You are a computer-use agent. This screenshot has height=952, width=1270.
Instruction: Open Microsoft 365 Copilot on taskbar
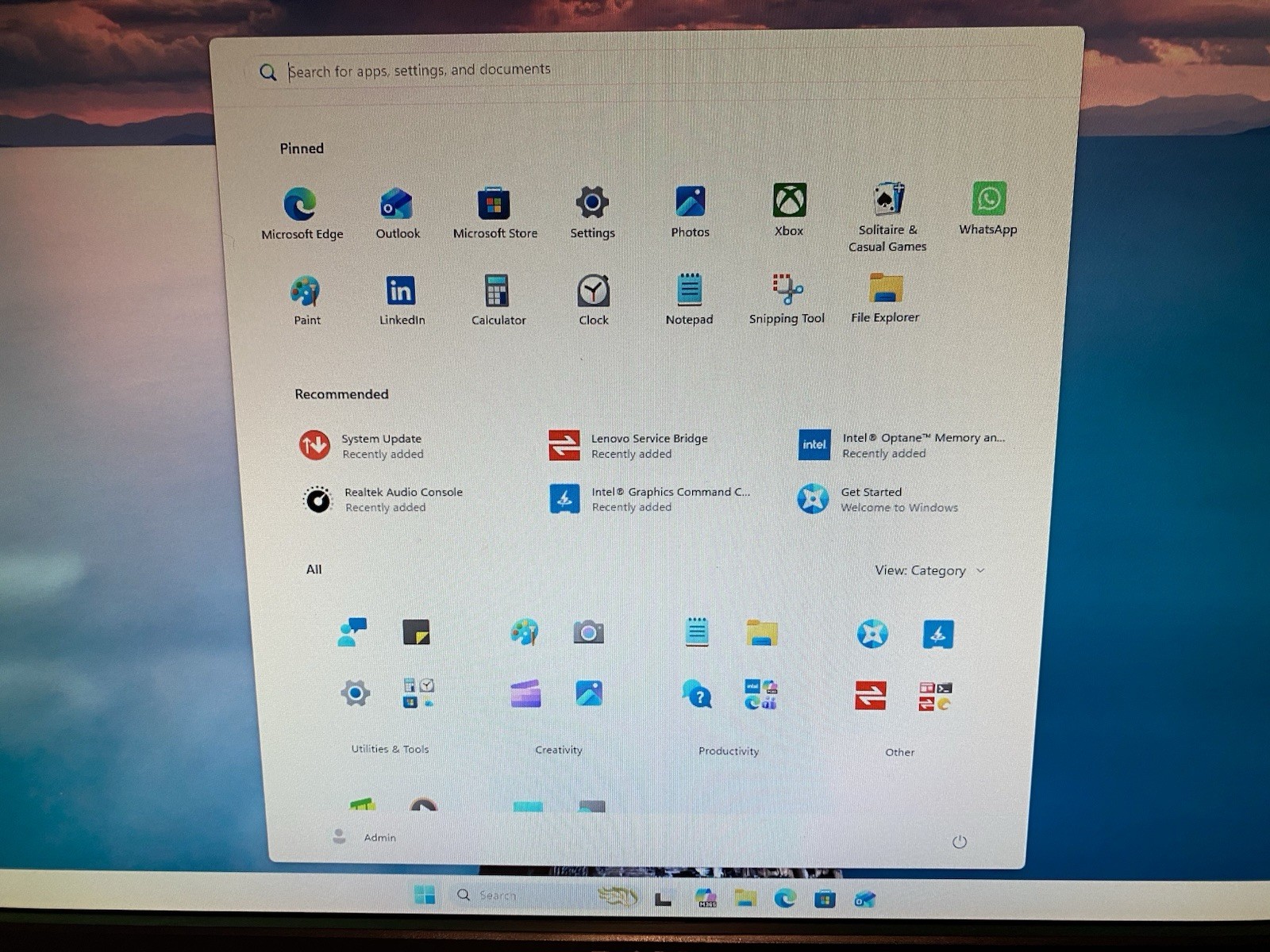706,898
